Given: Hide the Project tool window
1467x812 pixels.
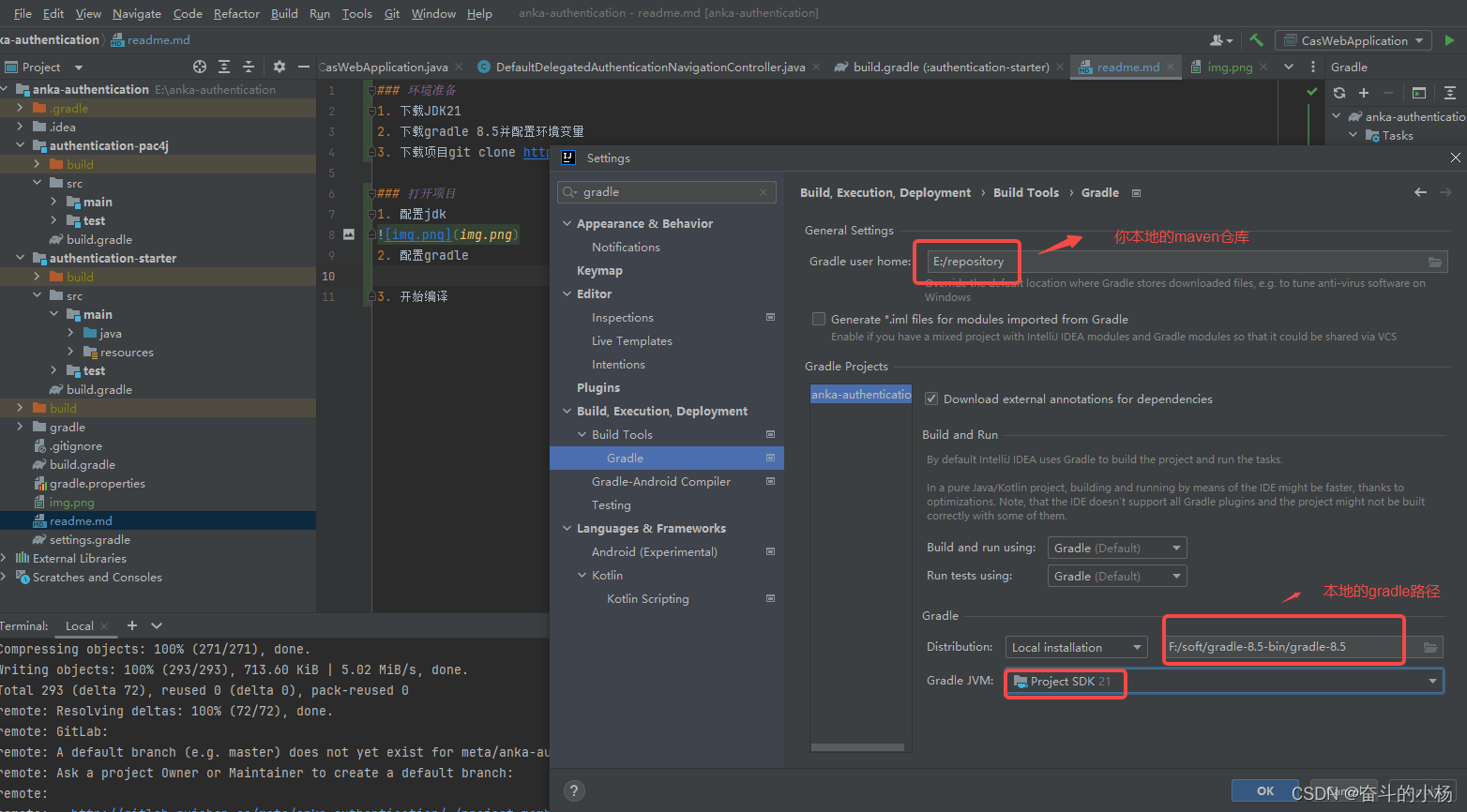Looking at the screenshot, I should [303, 67].
